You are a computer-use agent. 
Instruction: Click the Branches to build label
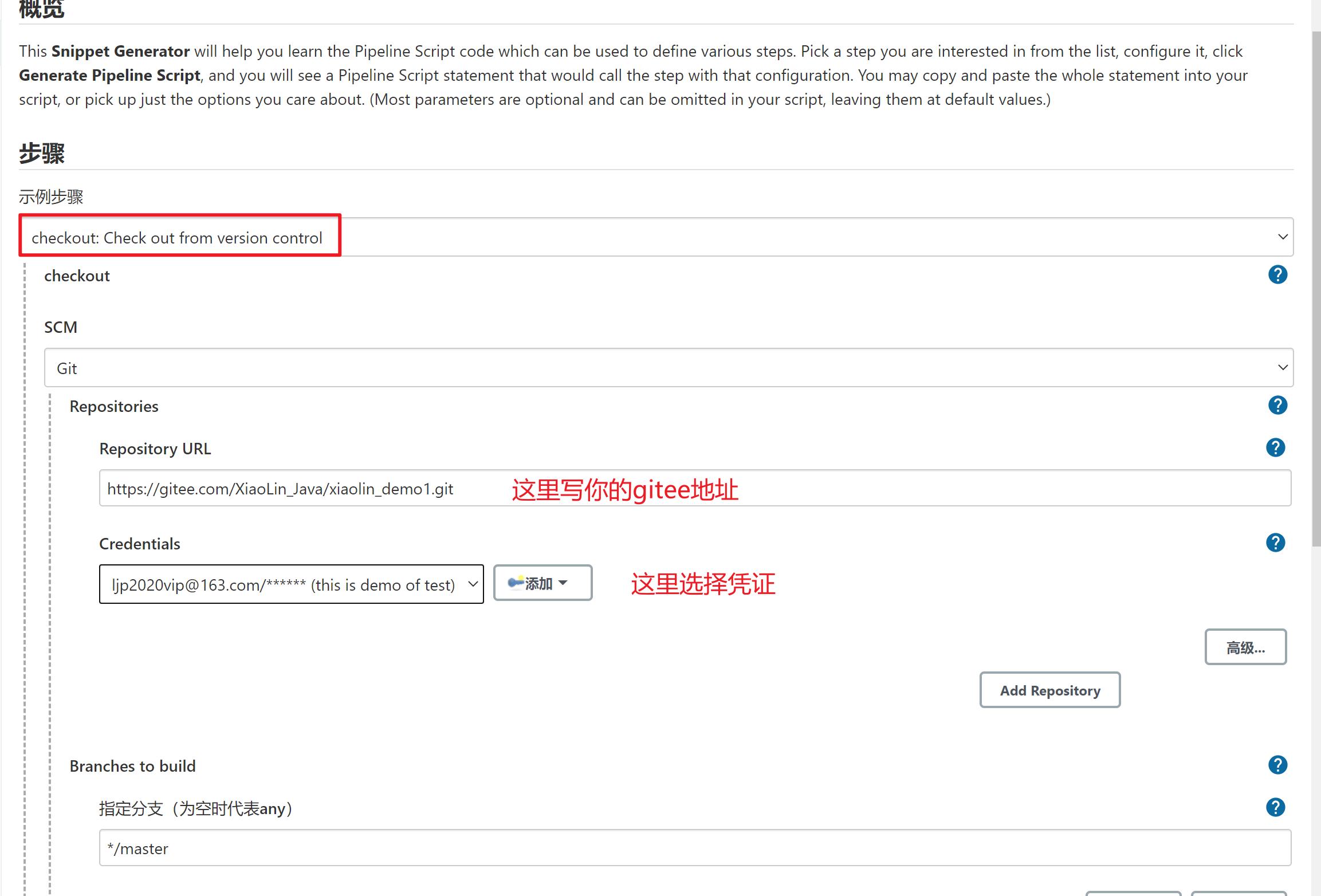coord(133,766)
